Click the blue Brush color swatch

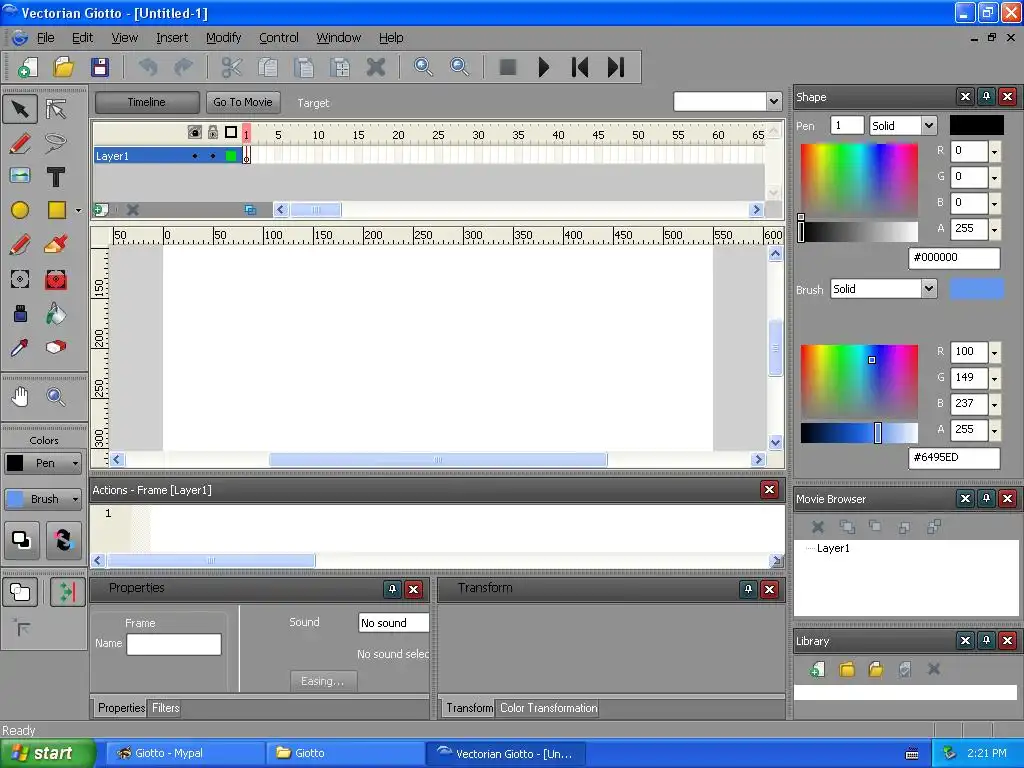click(x=976, y=289)
